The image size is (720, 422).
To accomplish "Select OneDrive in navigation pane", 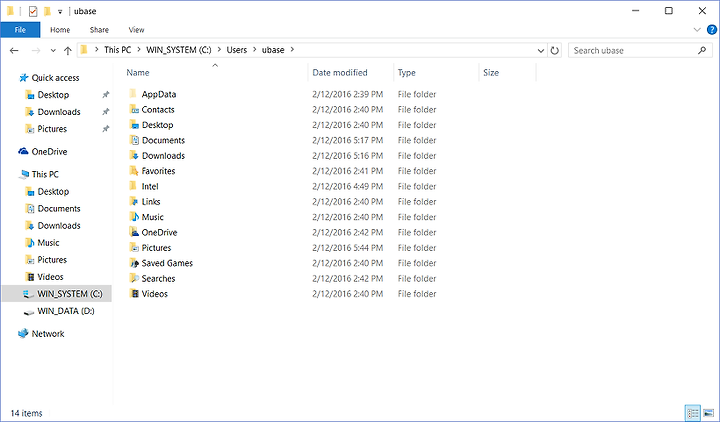I will point(49,152).
